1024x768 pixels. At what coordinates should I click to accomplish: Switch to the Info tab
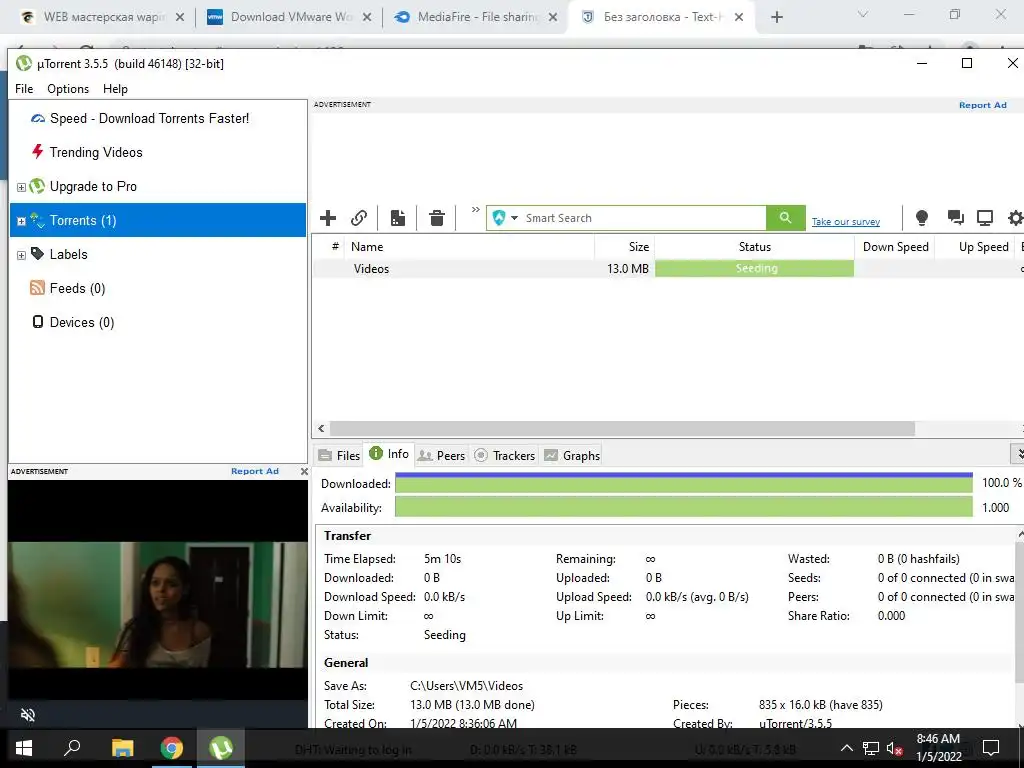(389, 454)
